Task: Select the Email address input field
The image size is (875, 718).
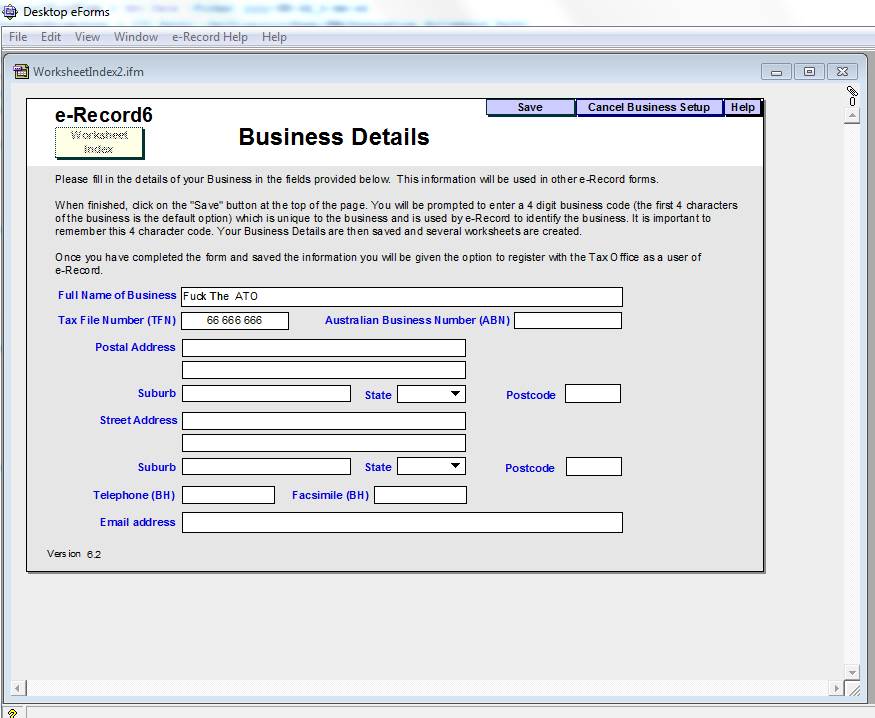Action: (x=402, y=523)
